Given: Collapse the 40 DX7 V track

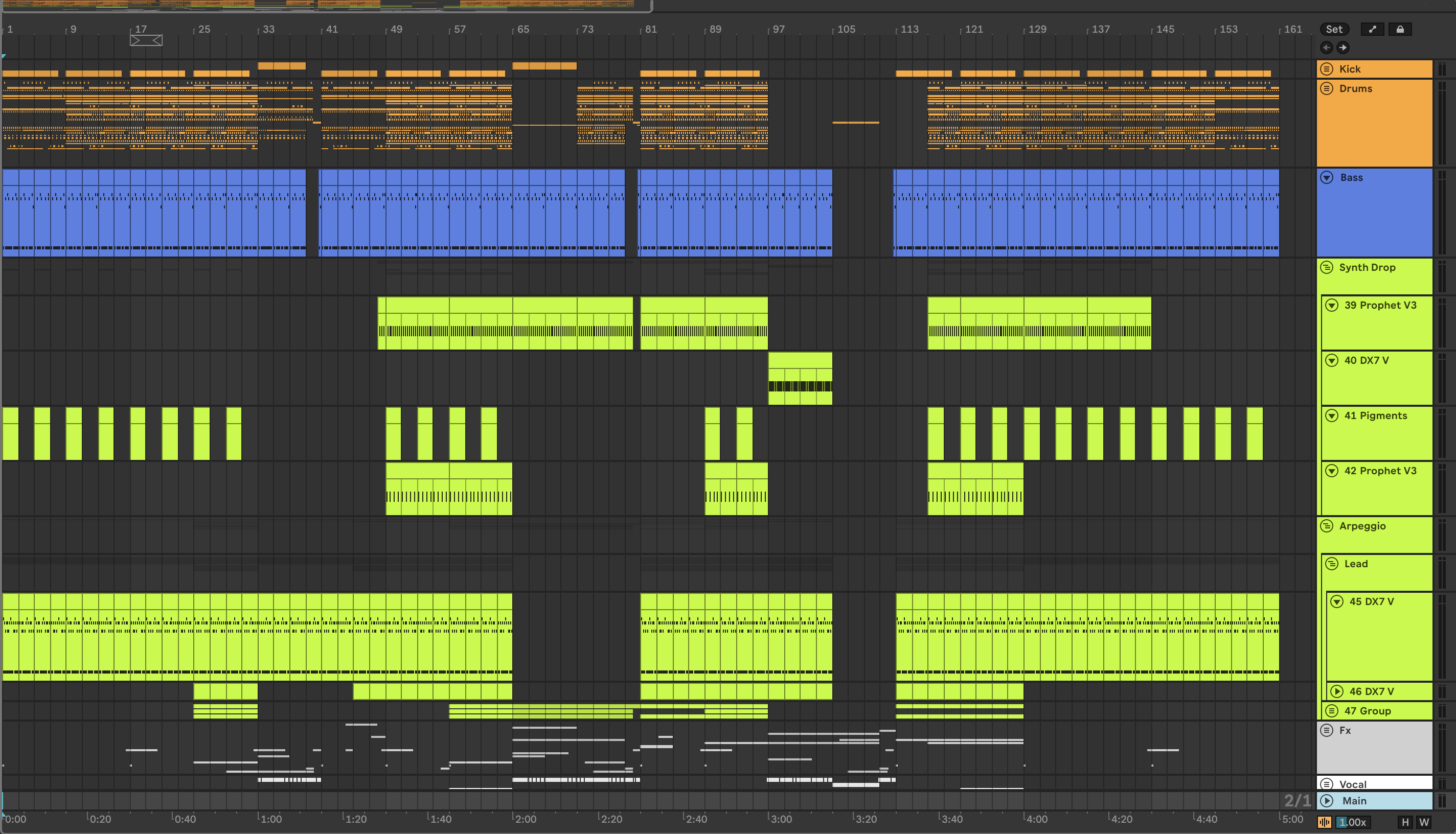Looking at the screenshot, I should [1332, 360].
